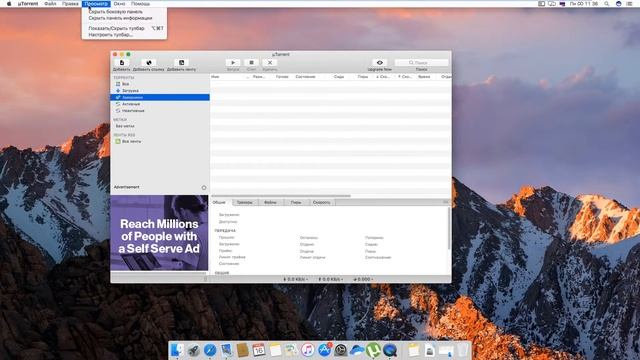Stop torrent with the square stop button
640x360 pixels.
251,62
